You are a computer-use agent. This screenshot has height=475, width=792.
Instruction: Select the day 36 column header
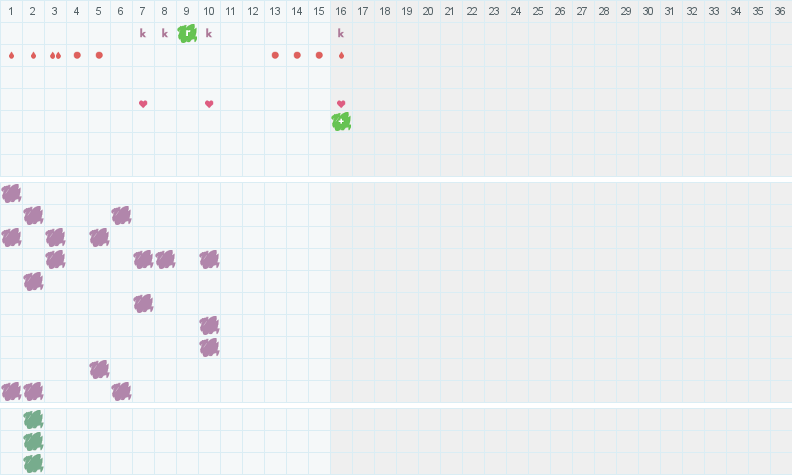[780, 11]
